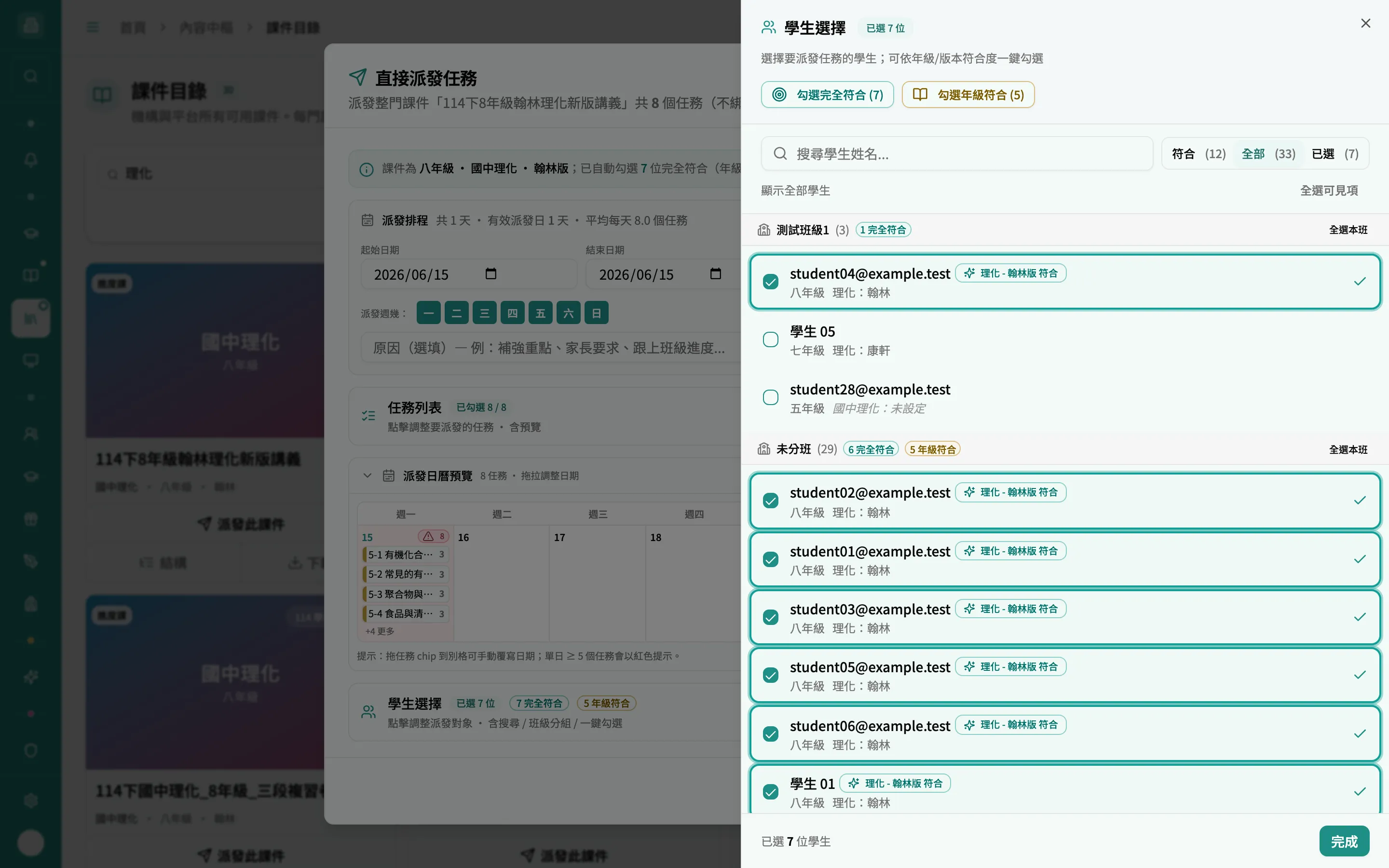1389x868 pixels.
Task: Close the 學生選擇 panel with X
Action: [x=1365, y=24]
